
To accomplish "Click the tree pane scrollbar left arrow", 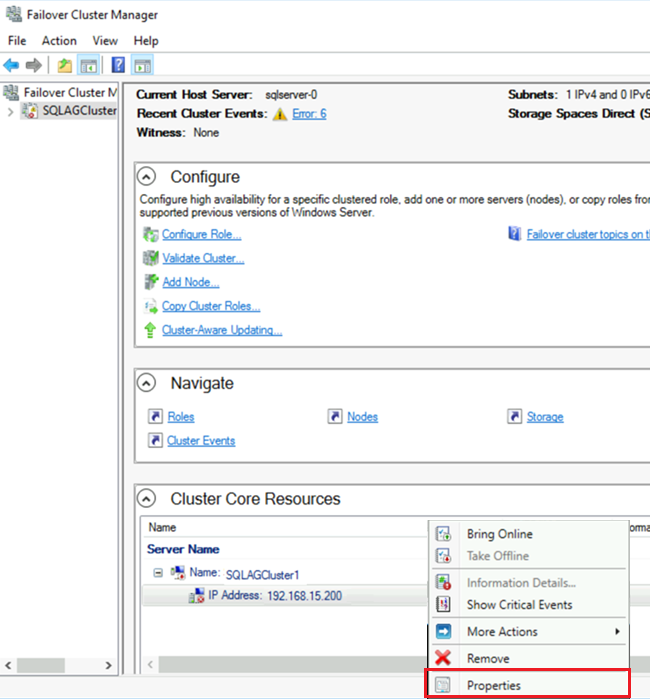I will (8, 666).
